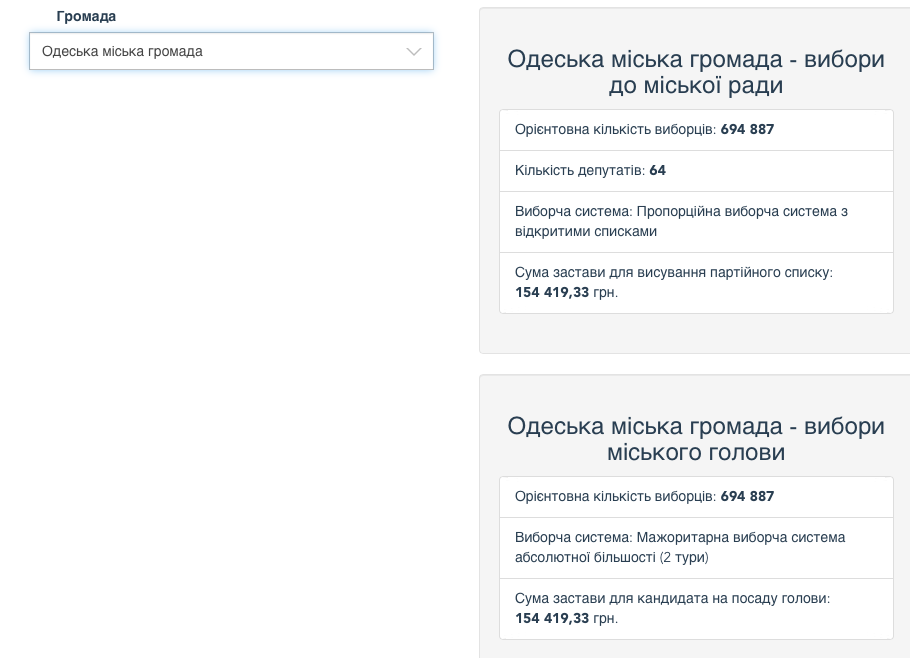Select the city council election heading

coord(695,72)
